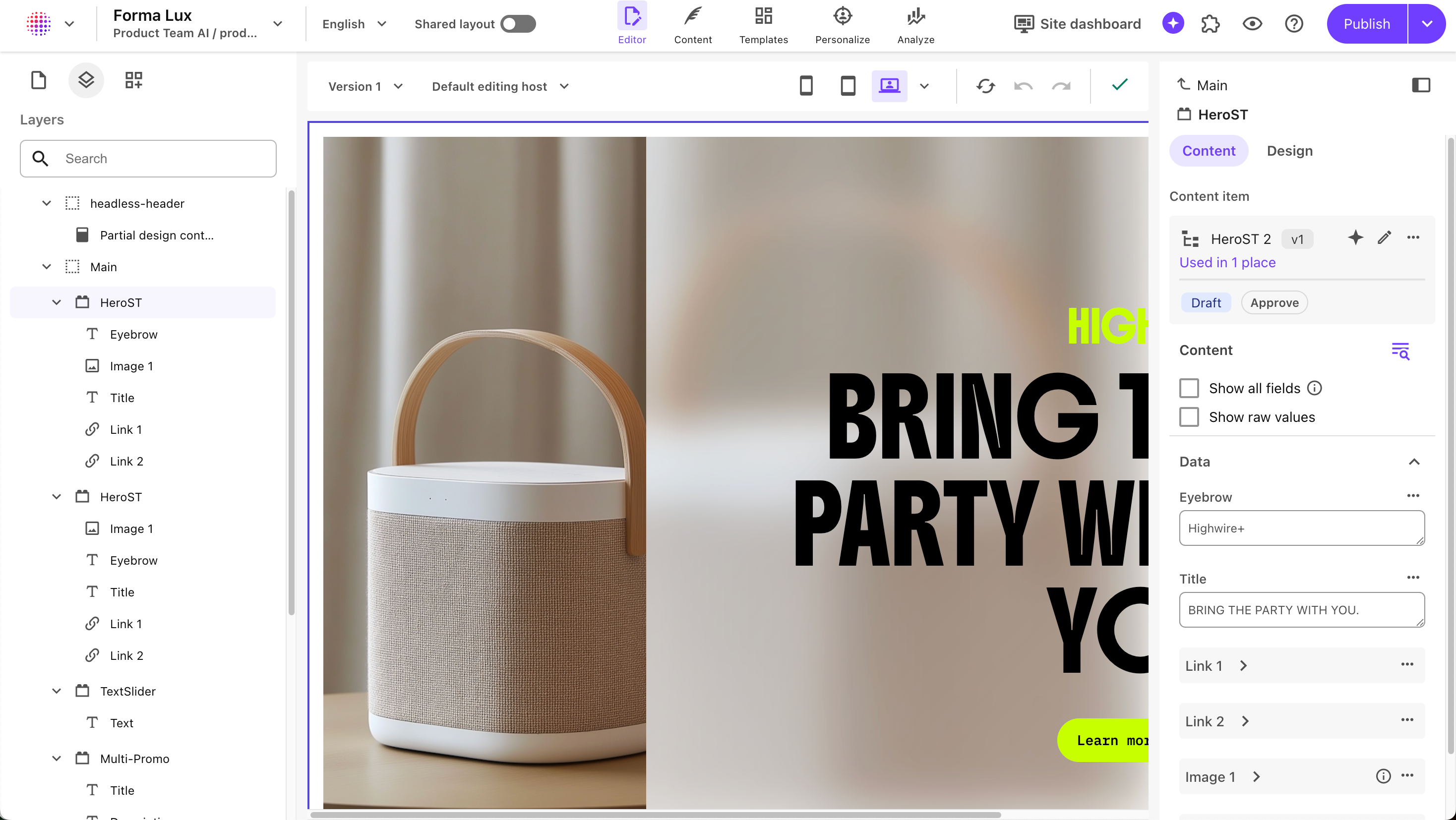The height and width of the screenshot is (820, 1456).
Task: Redo the last change
Action: [1061, 86]
